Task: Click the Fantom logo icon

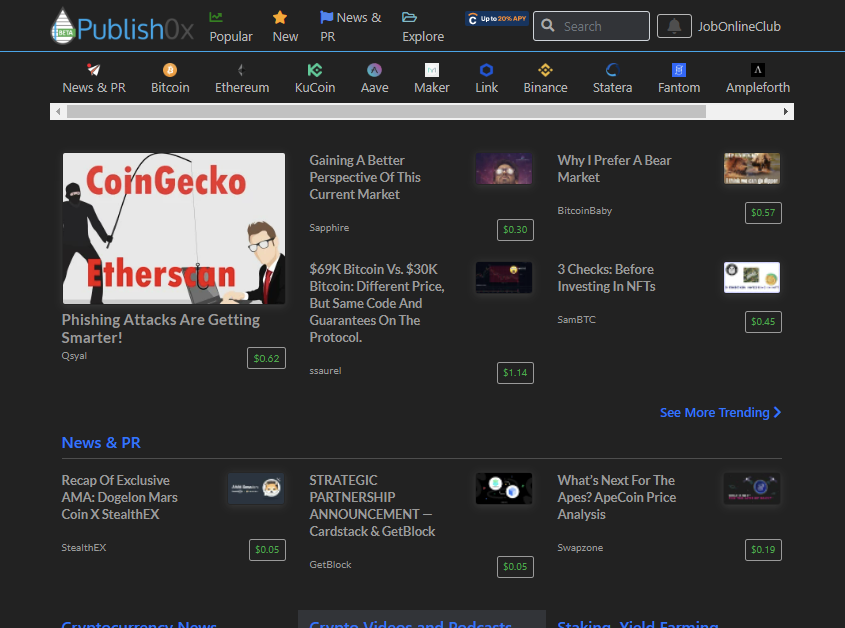Action: [679, 70]
